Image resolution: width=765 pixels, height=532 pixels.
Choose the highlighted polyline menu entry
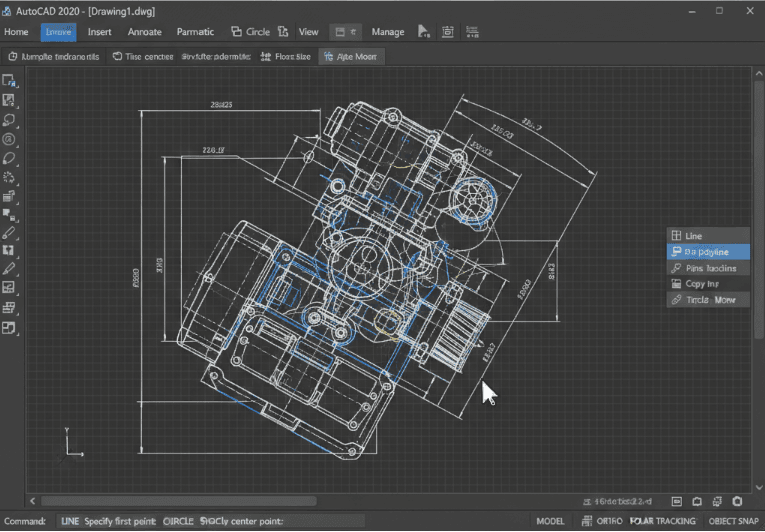(708, 252)
